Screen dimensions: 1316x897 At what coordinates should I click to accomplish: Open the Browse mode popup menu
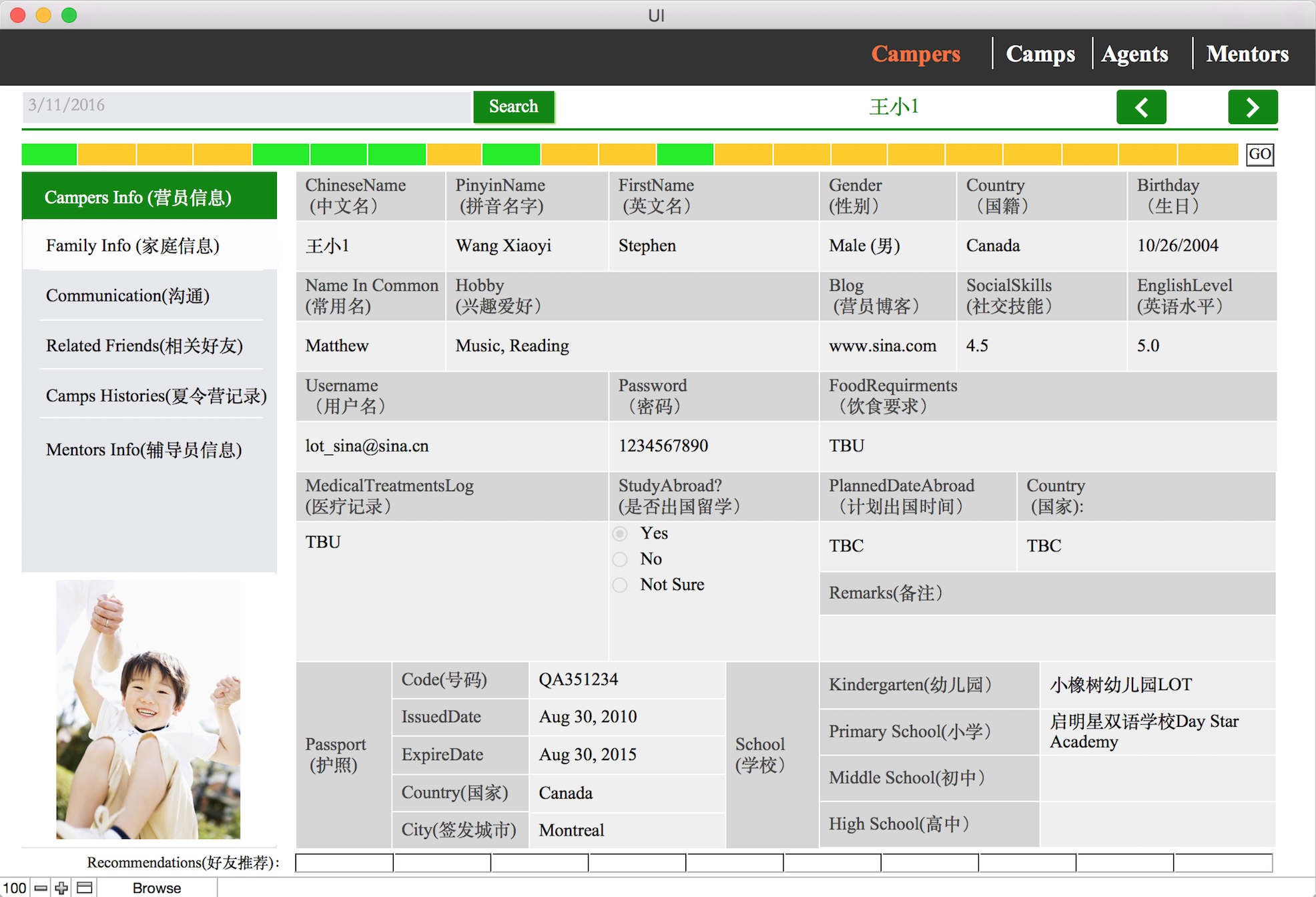(157, 888)
